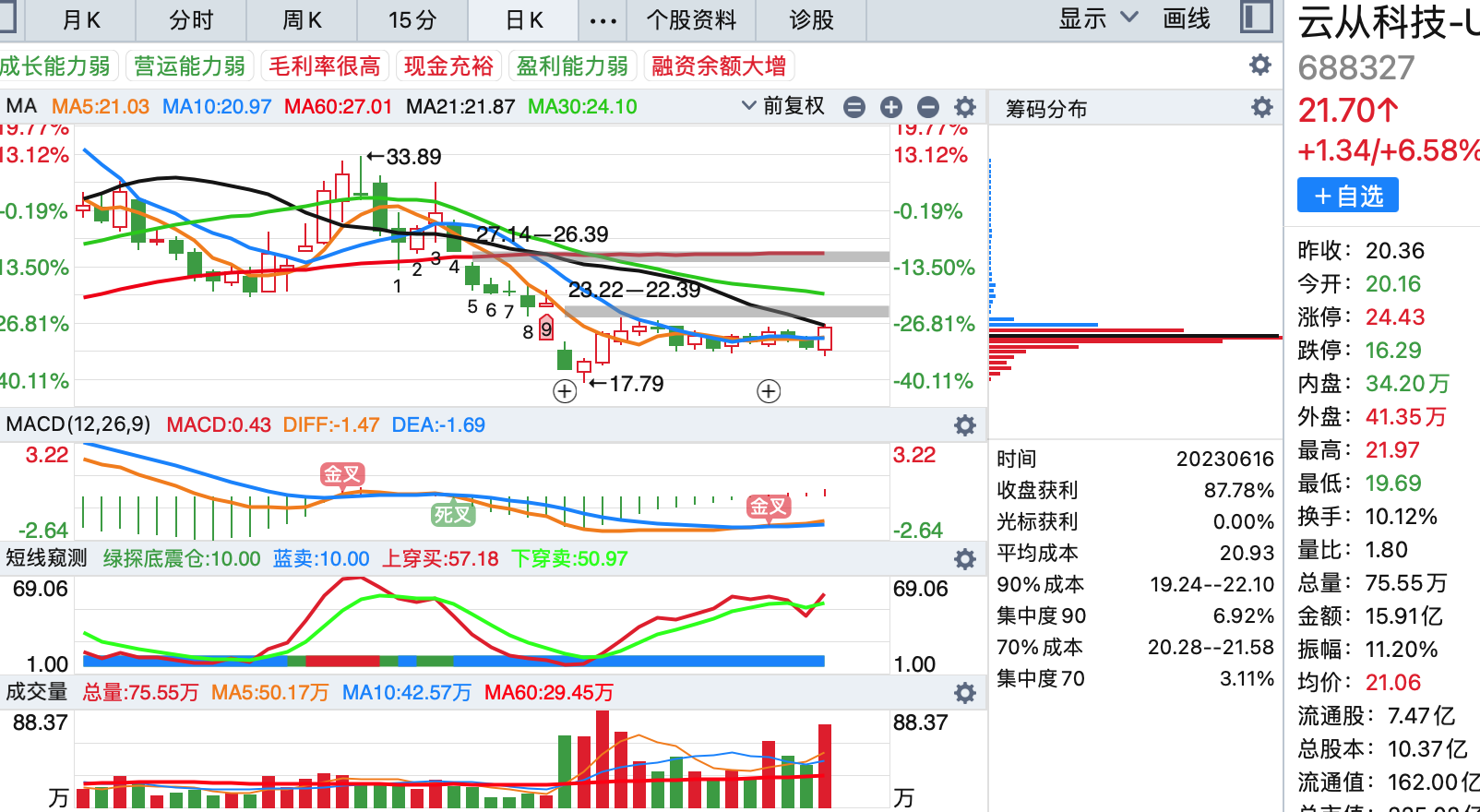Select the 日K daily chart tab
Screen dimensions: 1480x812
coord(524,19)
